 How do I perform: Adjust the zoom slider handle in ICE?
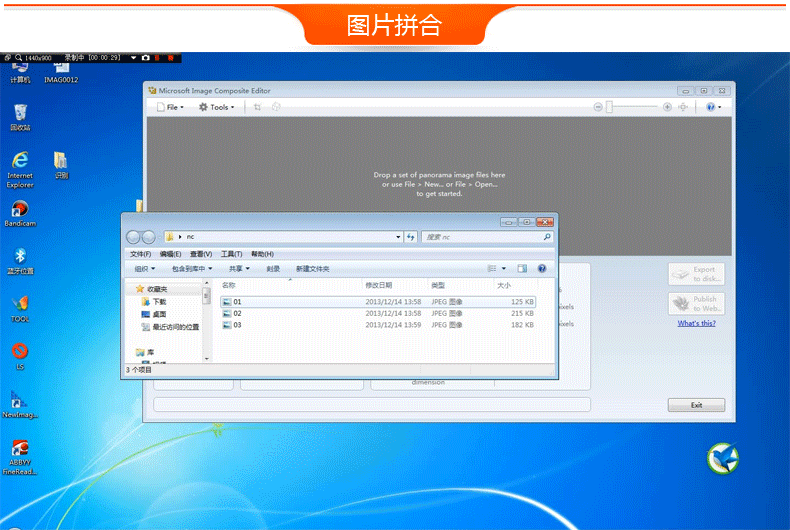pos(609,107)
